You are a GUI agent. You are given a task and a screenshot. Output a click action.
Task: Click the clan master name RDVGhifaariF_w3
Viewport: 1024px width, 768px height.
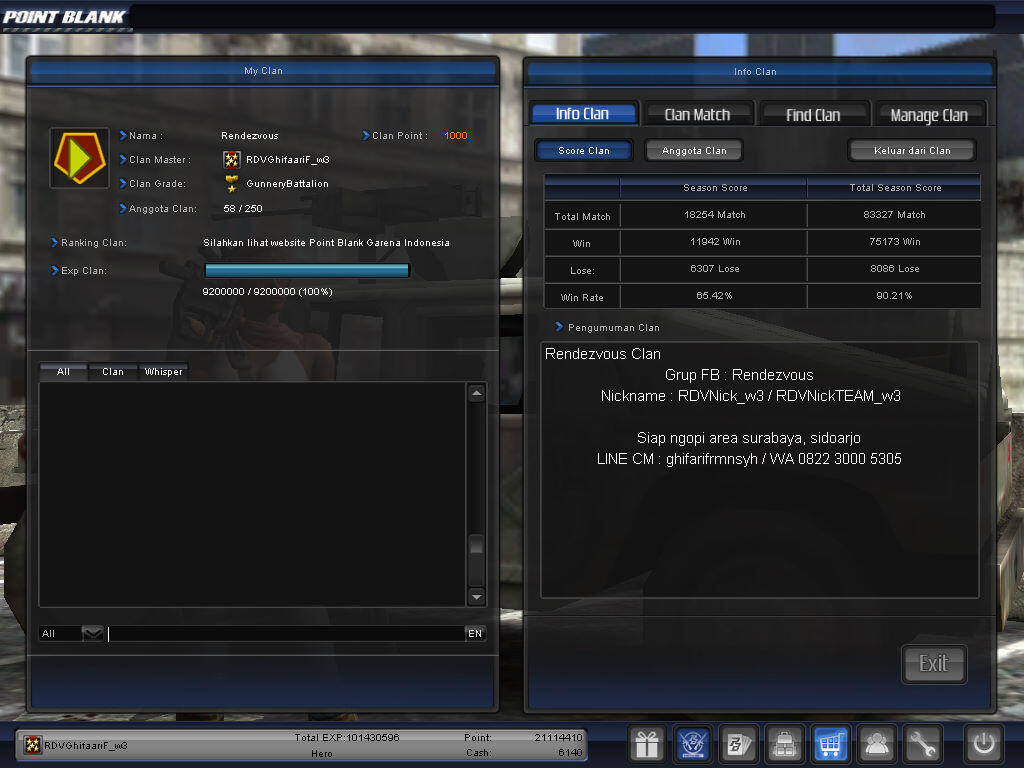click(287, 159)
